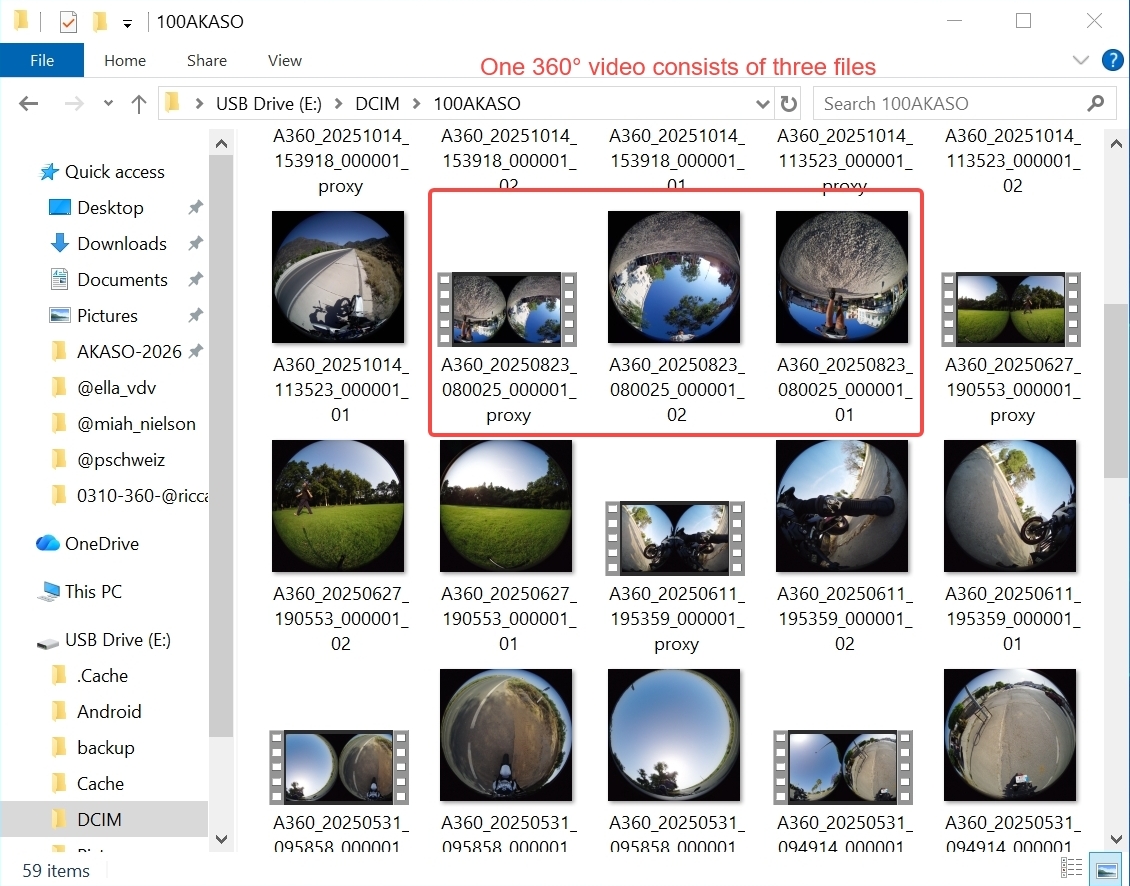The height and width of the screenshot is (886, 1130).
Task: Click the navigation pane scroll up arrow
Action: pyautogui.click(x=221, y=143)
